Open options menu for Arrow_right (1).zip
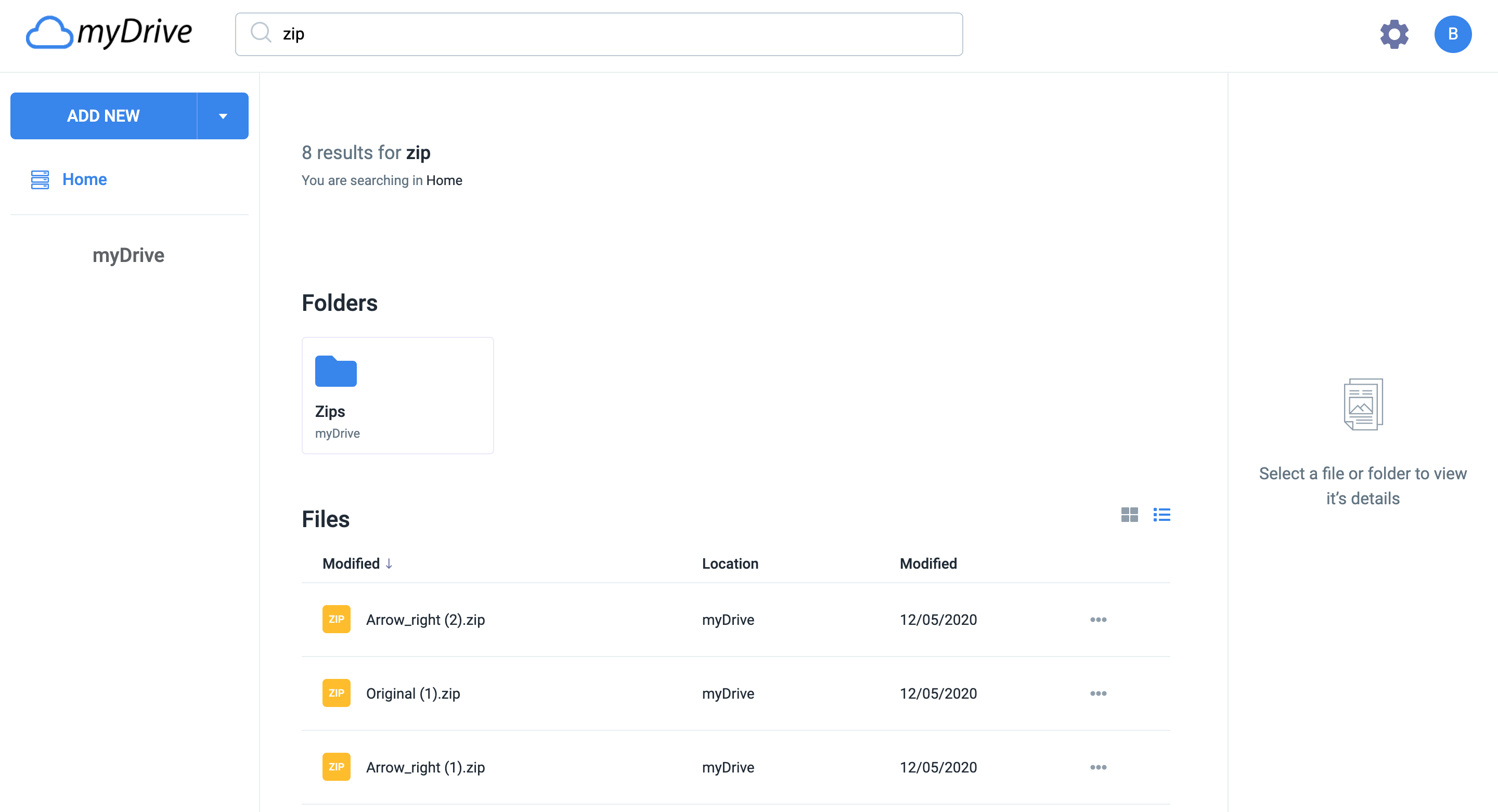Image resolution: width=1498 pixels, height=812 pixels. point(1098,767)
